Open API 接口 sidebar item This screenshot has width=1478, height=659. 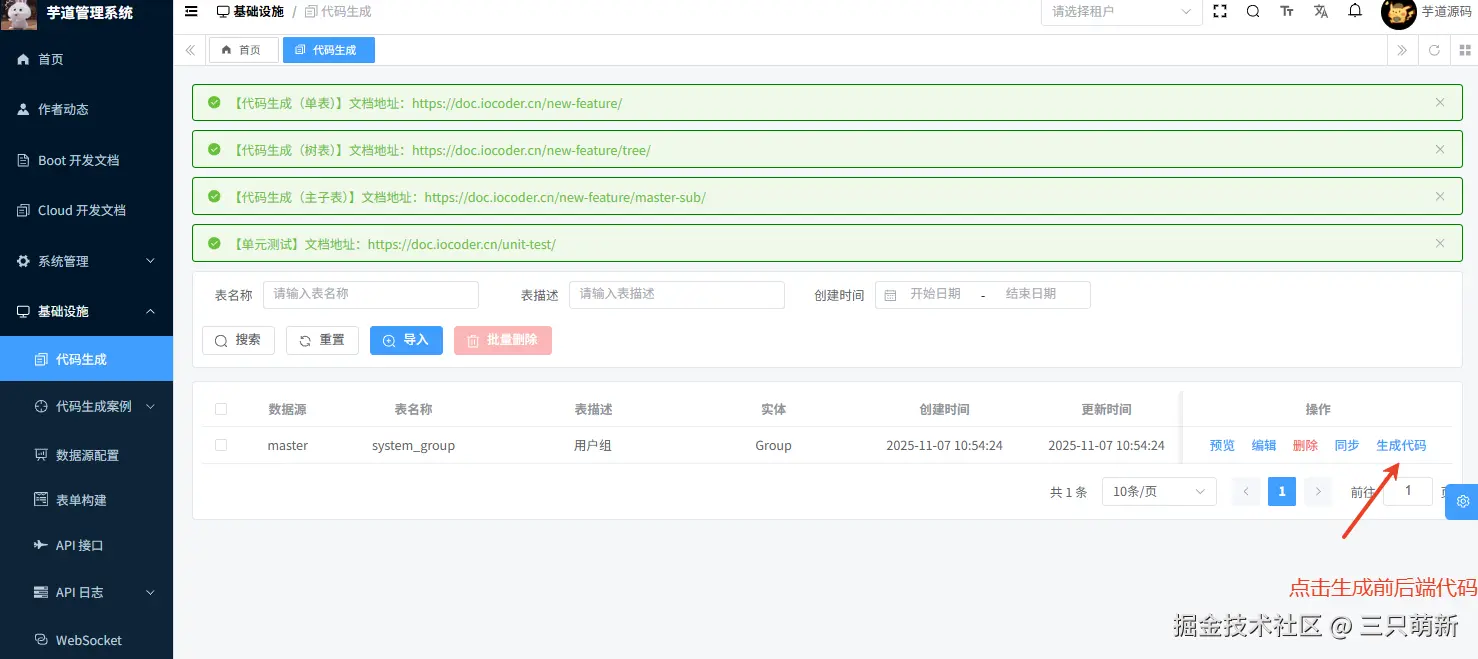point(86,545)
